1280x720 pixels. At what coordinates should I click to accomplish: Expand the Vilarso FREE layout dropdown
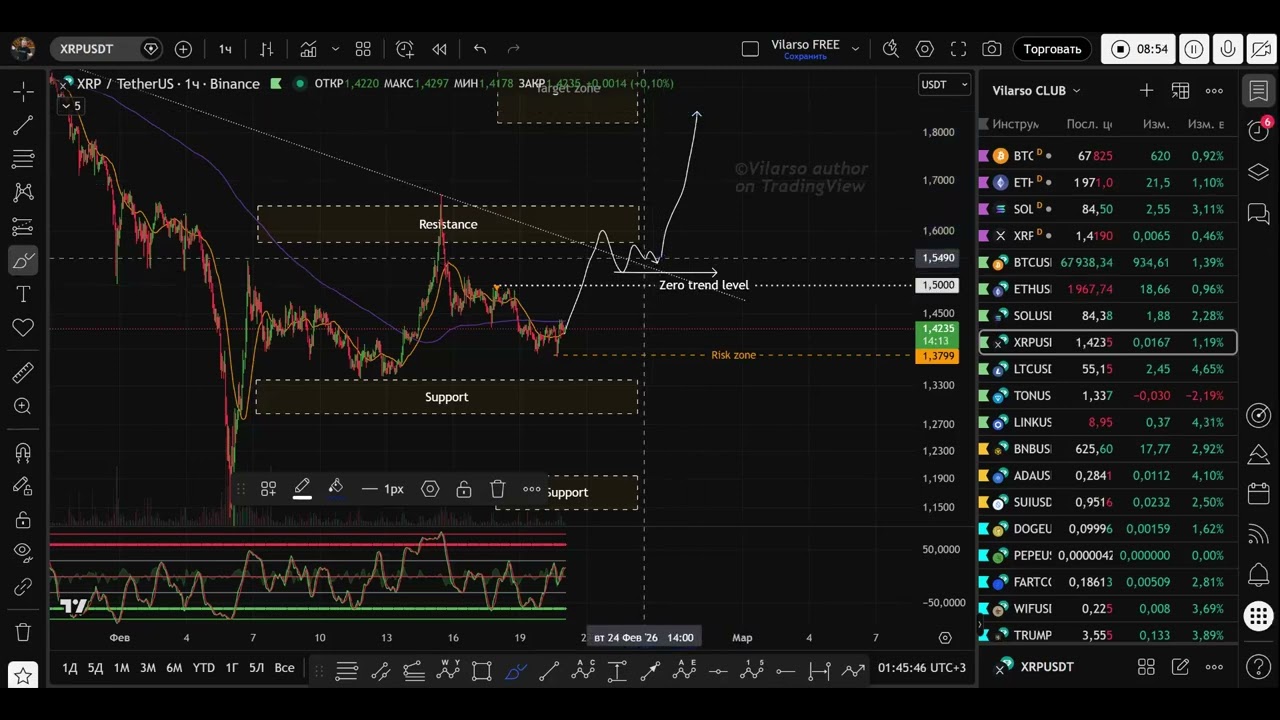(855, 47)
